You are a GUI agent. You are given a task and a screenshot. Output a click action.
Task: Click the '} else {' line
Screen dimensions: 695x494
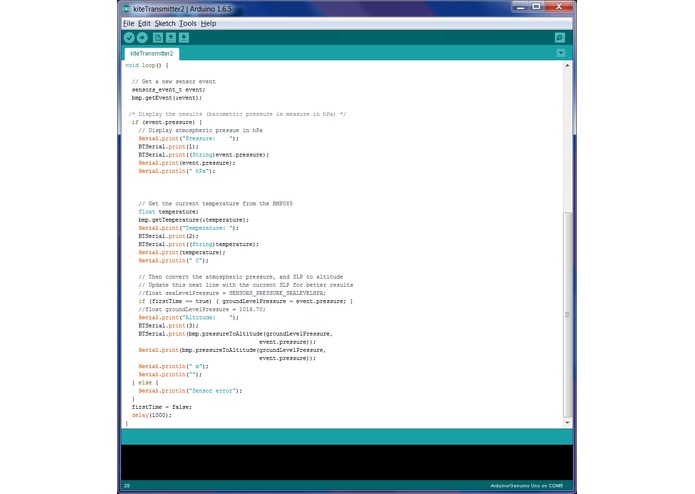tap(145, 382)
